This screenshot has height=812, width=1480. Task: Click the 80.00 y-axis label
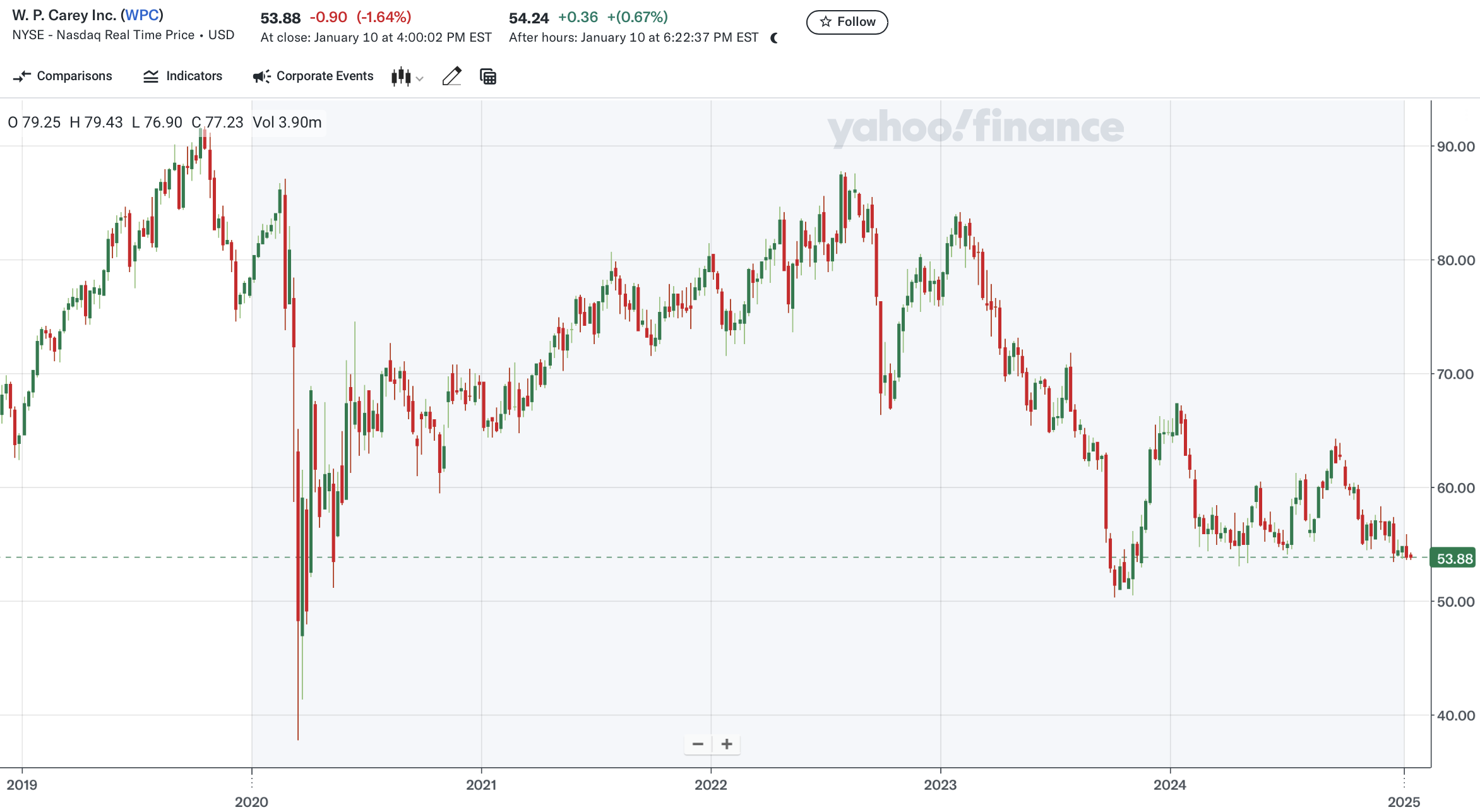point(1455,260)
